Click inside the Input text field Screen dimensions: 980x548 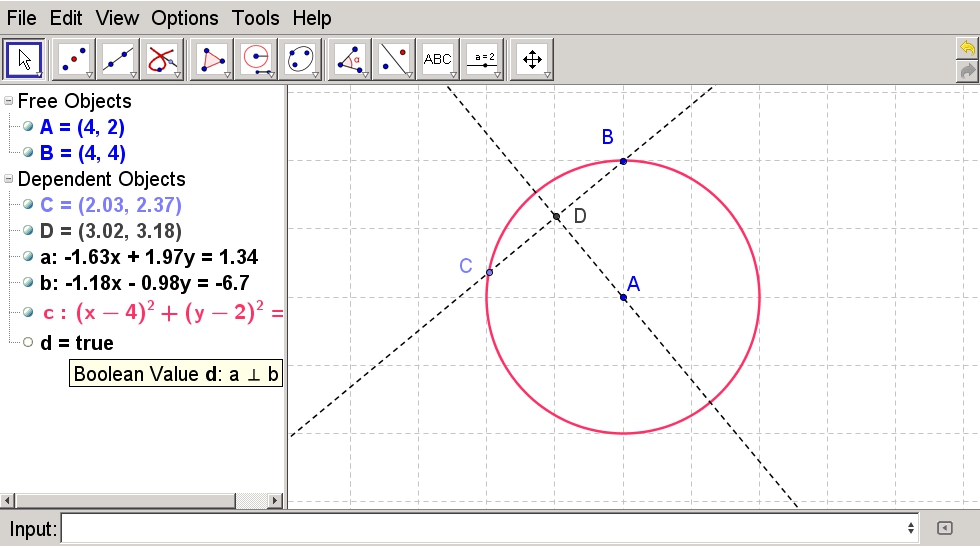pyautogui.click(x=480, y=528)
